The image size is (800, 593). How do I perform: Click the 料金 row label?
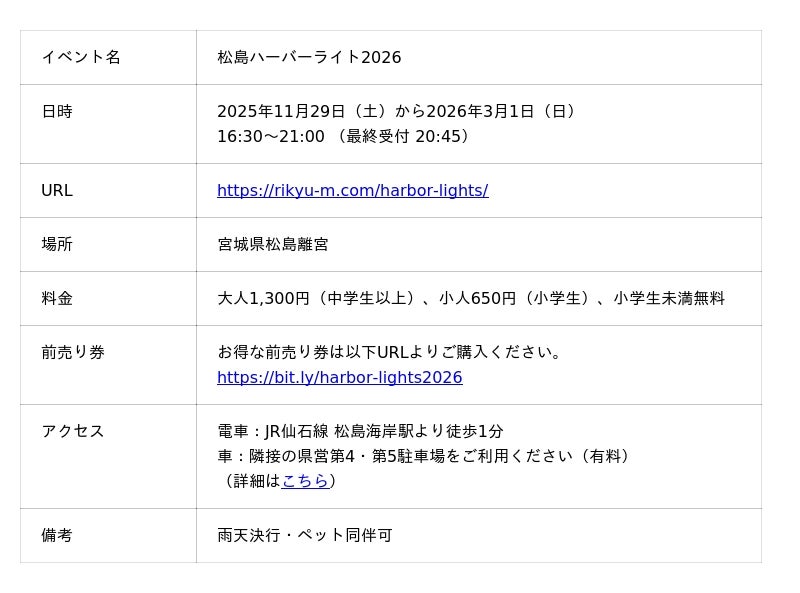pos(57,298)
